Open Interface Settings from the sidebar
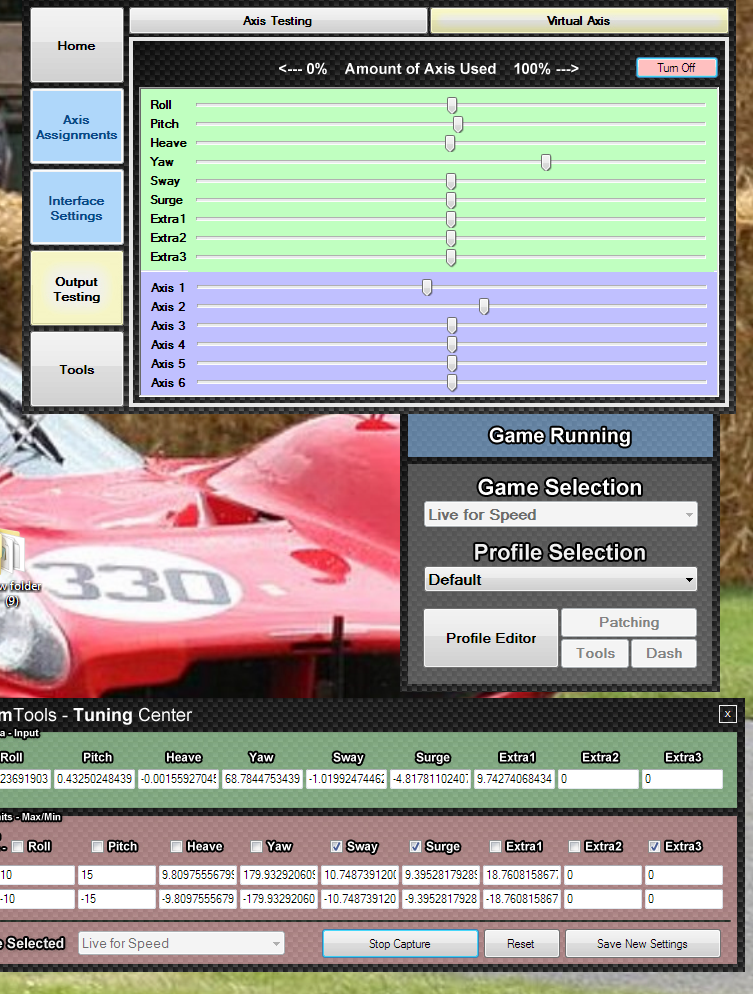753x994 pixels. [x=77, y=208]
